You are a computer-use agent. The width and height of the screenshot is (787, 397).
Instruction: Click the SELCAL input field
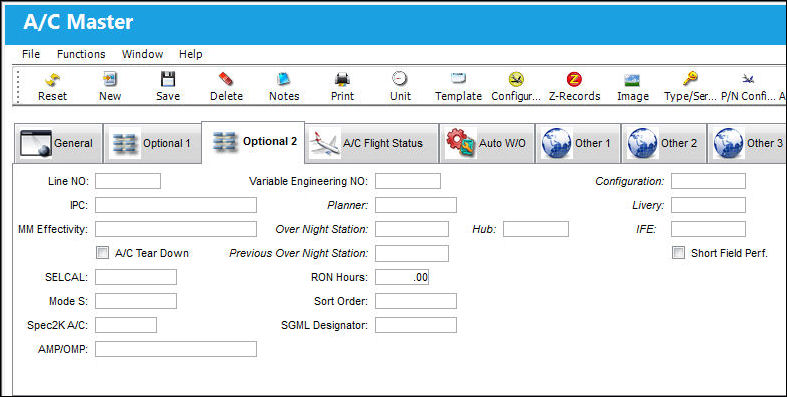[136, 277]
